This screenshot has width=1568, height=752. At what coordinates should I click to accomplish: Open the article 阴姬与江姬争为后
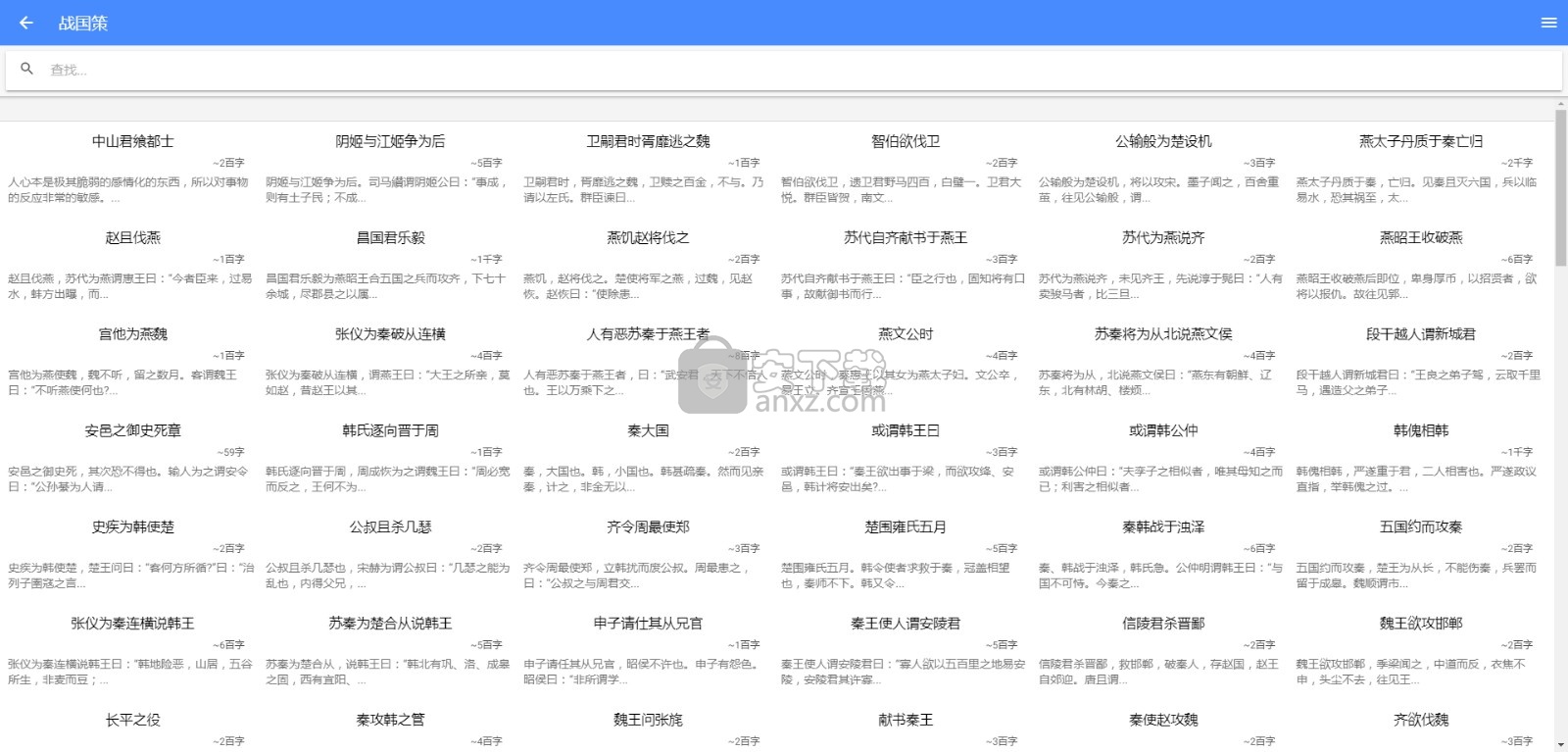pos(390,141)
